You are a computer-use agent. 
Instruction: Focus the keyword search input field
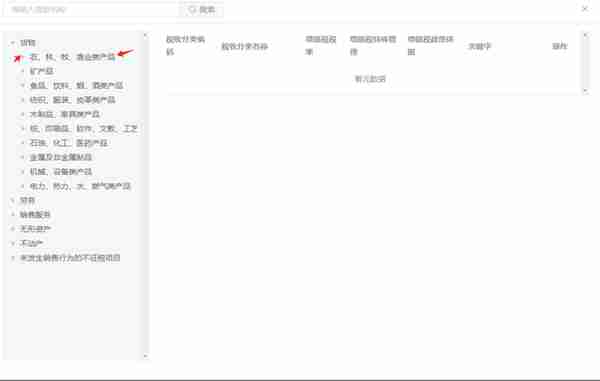(92, 10)
